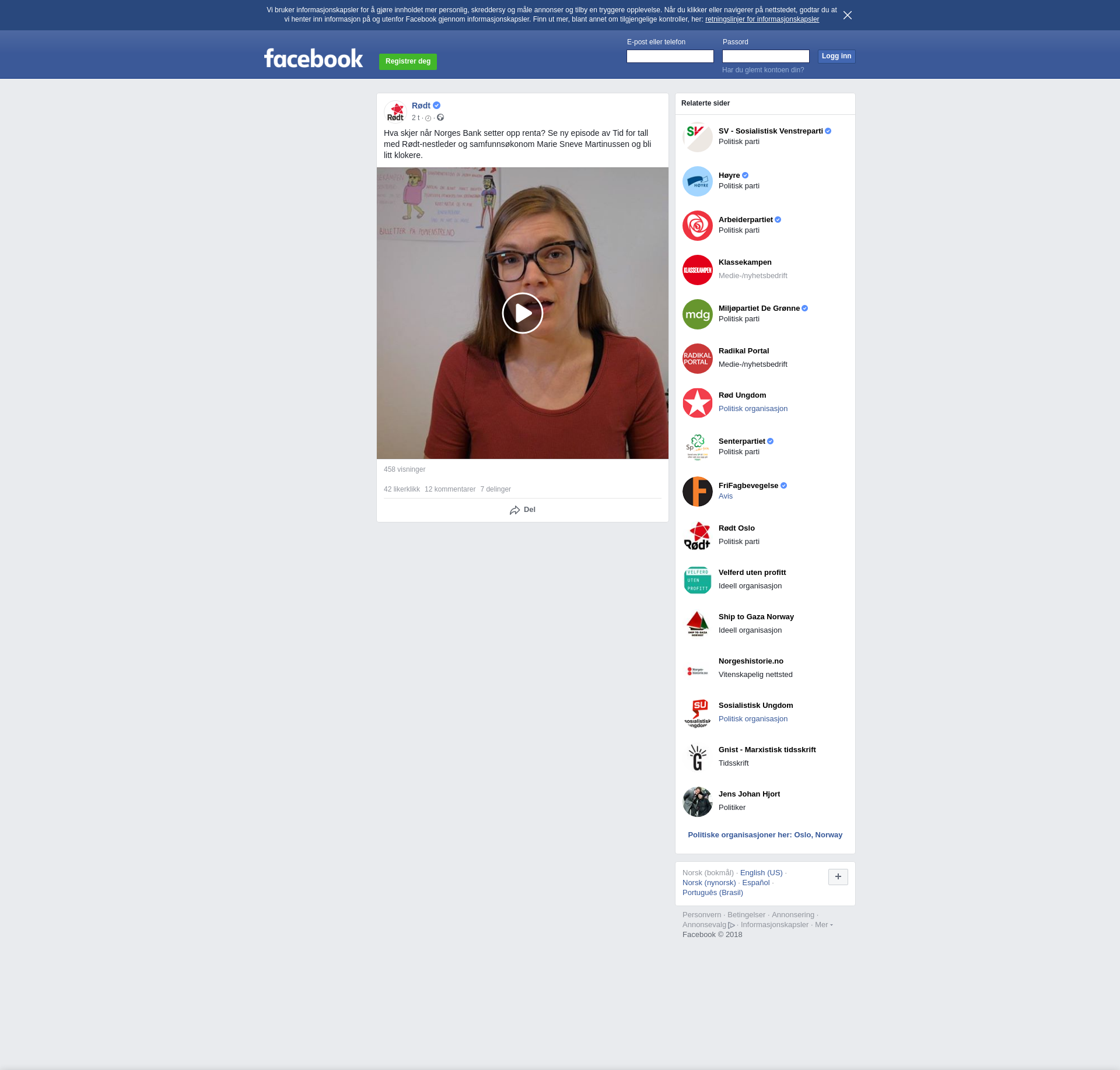Click the E-post eller telefon field
Screen dimensions: 1120x1070
[670, 56]
